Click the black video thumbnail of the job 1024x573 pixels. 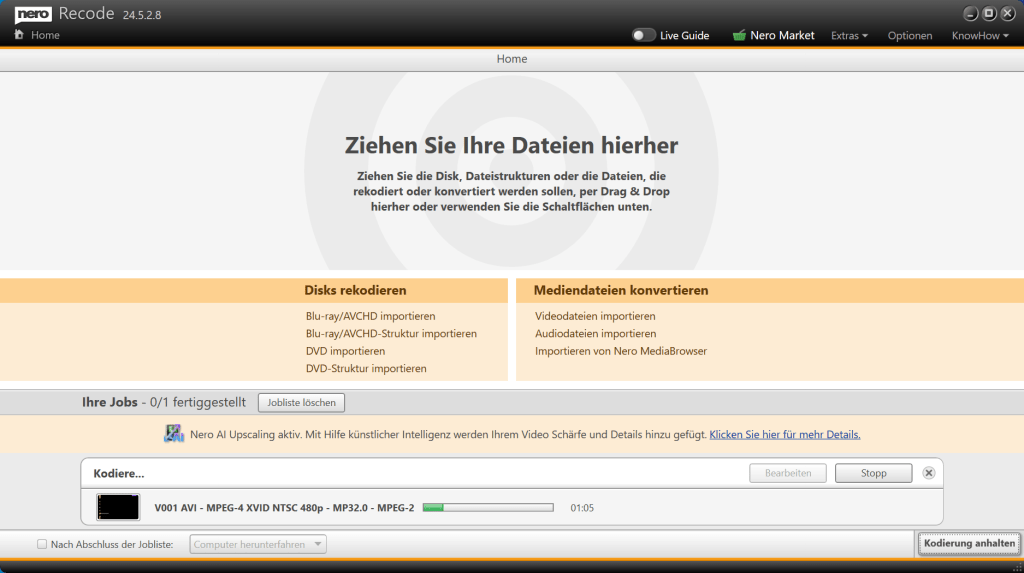tap(118, 507)
